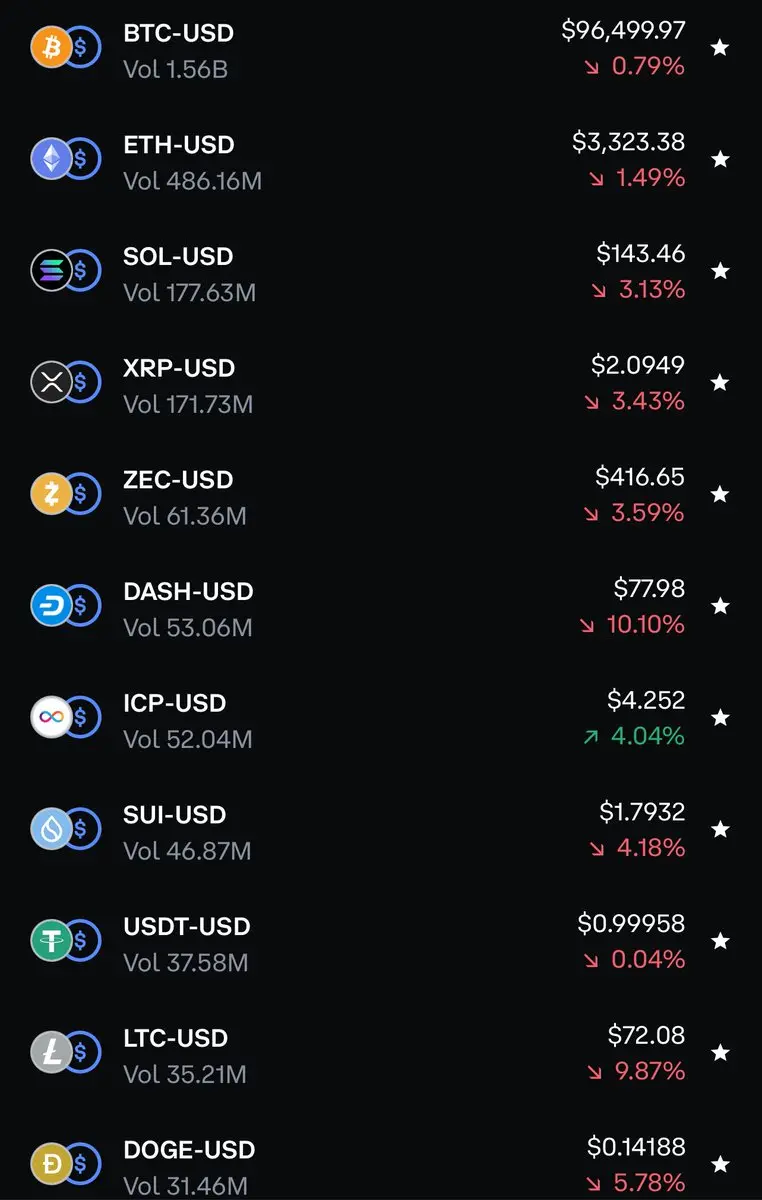Open the SOL-USD trading pair

178,257
